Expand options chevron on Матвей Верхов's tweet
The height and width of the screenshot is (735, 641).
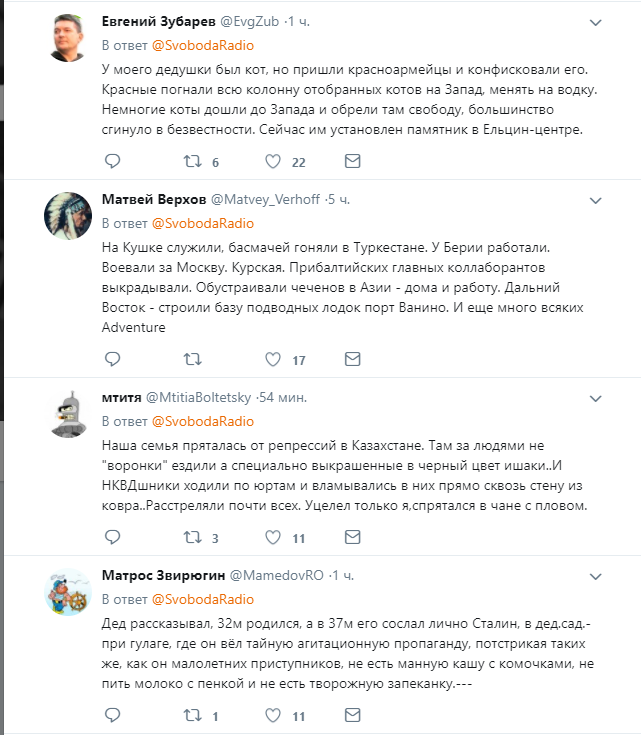tap(596, 201)
